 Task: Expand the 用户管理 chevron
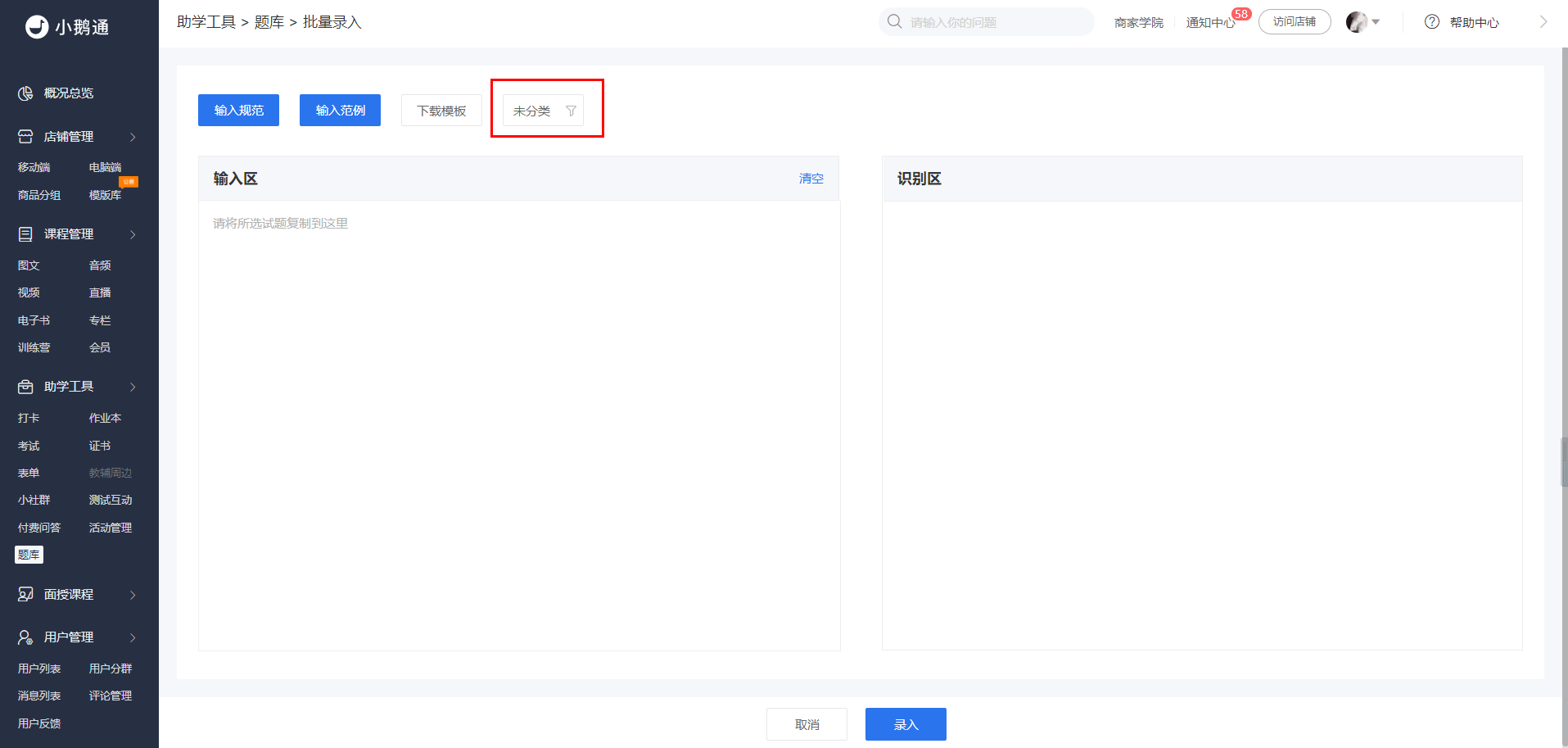click(133, 637)
